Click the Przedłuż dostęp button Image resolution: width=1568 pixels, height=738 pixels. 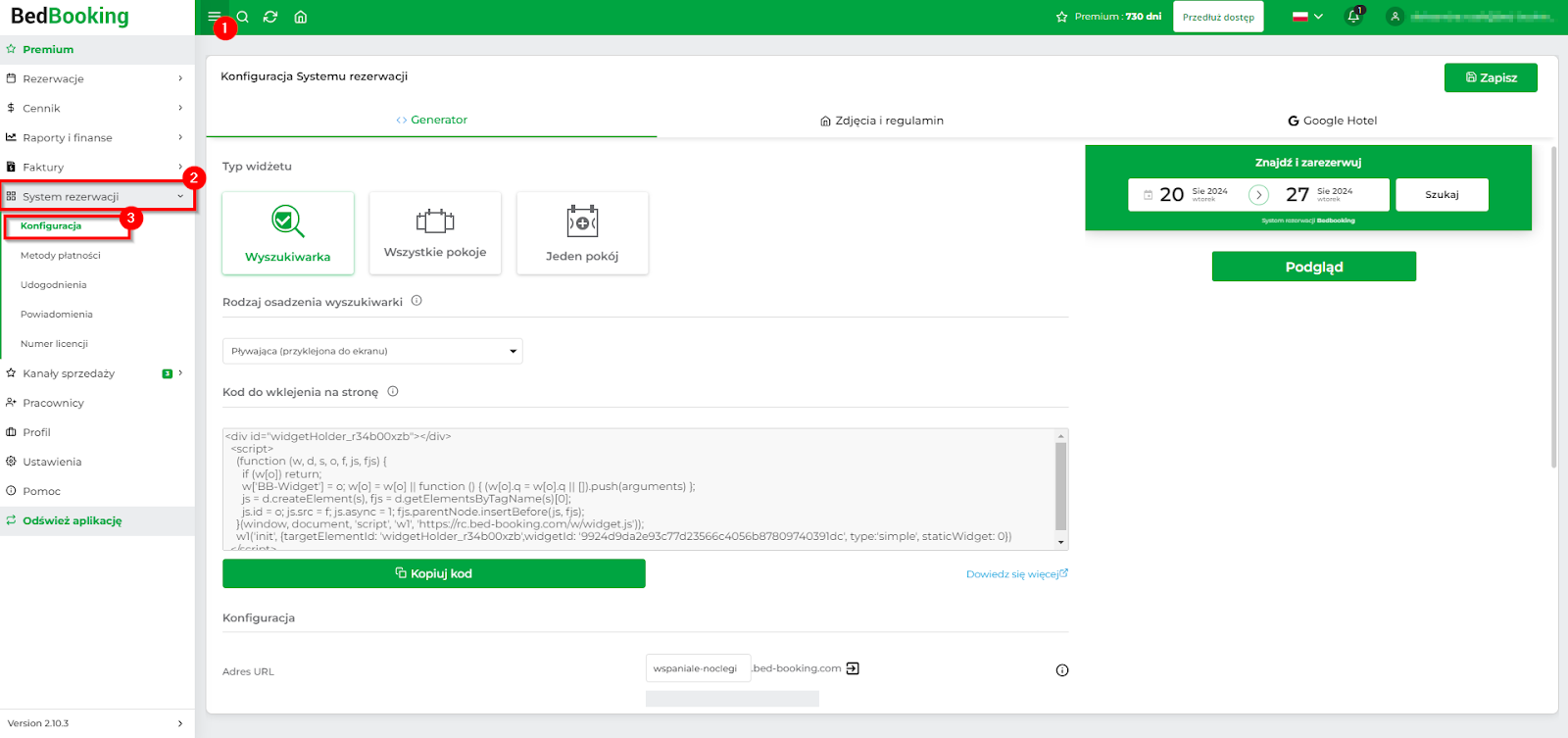click(1218, 17)
